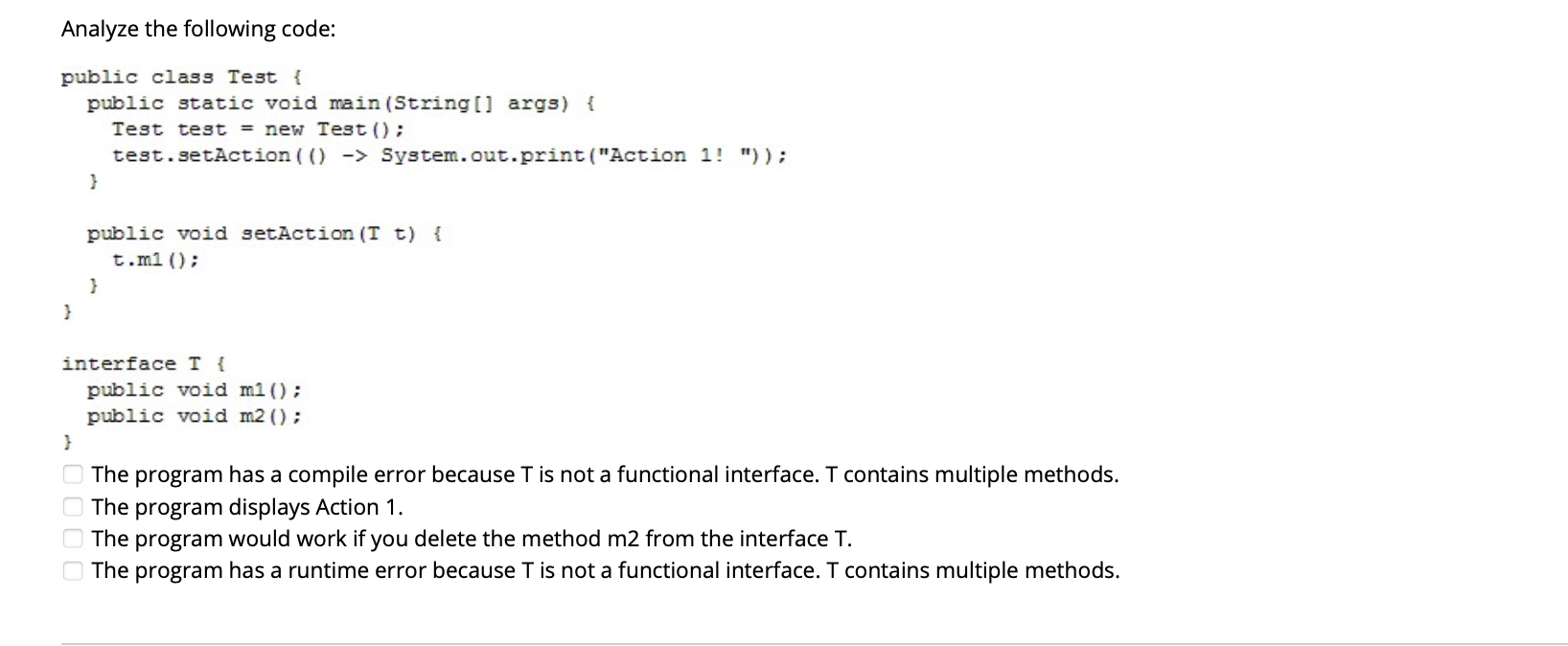
Task: Click the 'public void m2();' method declaration
Action: (193, 415)
